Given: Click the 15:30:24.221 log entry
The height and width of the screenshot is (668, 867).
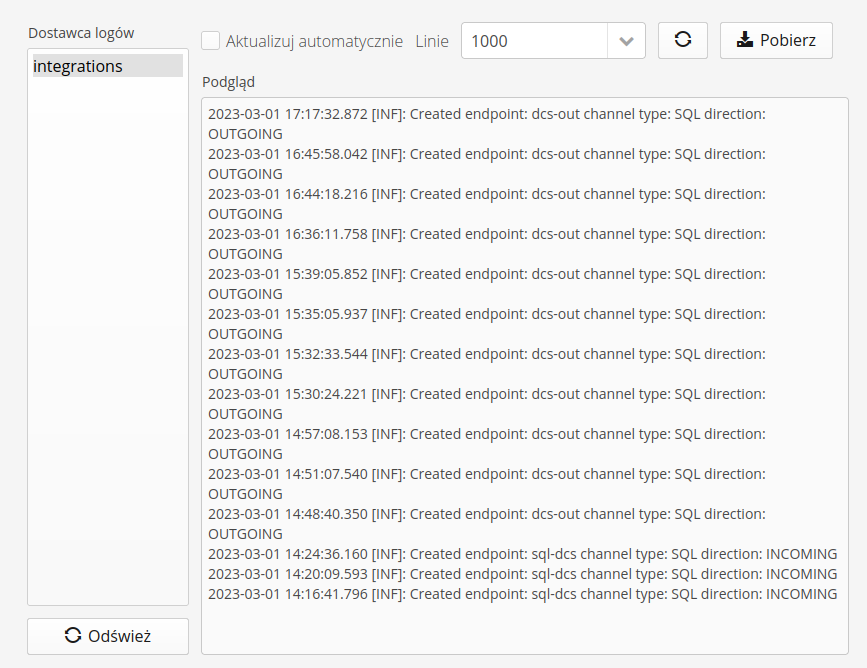Looking at the screenshot, I should tap(486, 394).
